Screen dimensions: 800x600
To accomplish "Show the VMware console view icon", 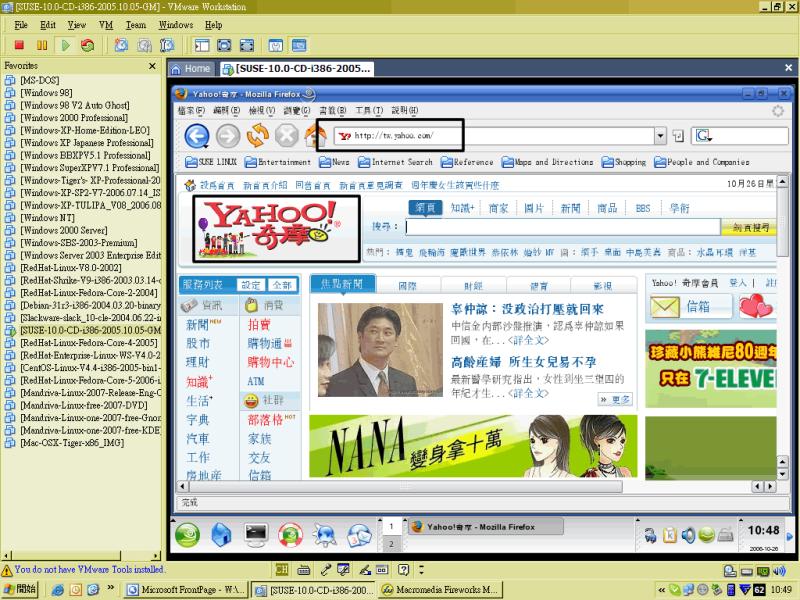I will 299,45.
